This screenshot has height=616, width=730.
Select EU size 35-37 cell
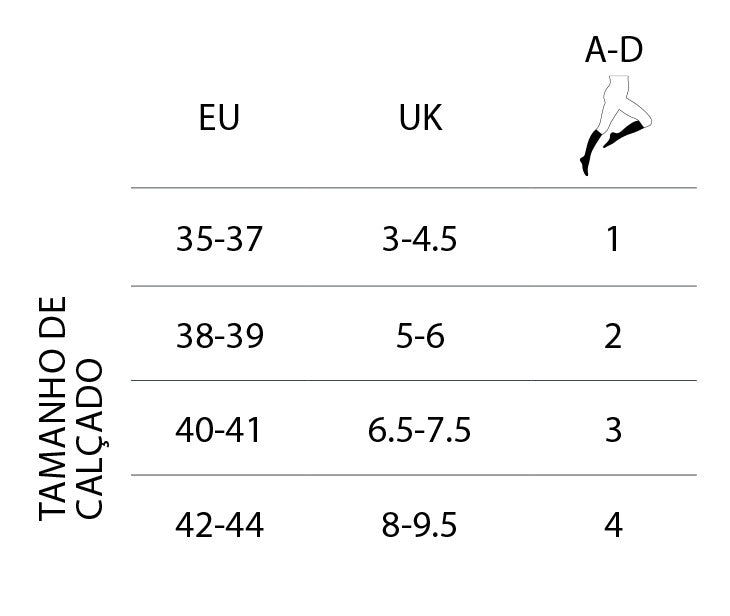(219, 239)
